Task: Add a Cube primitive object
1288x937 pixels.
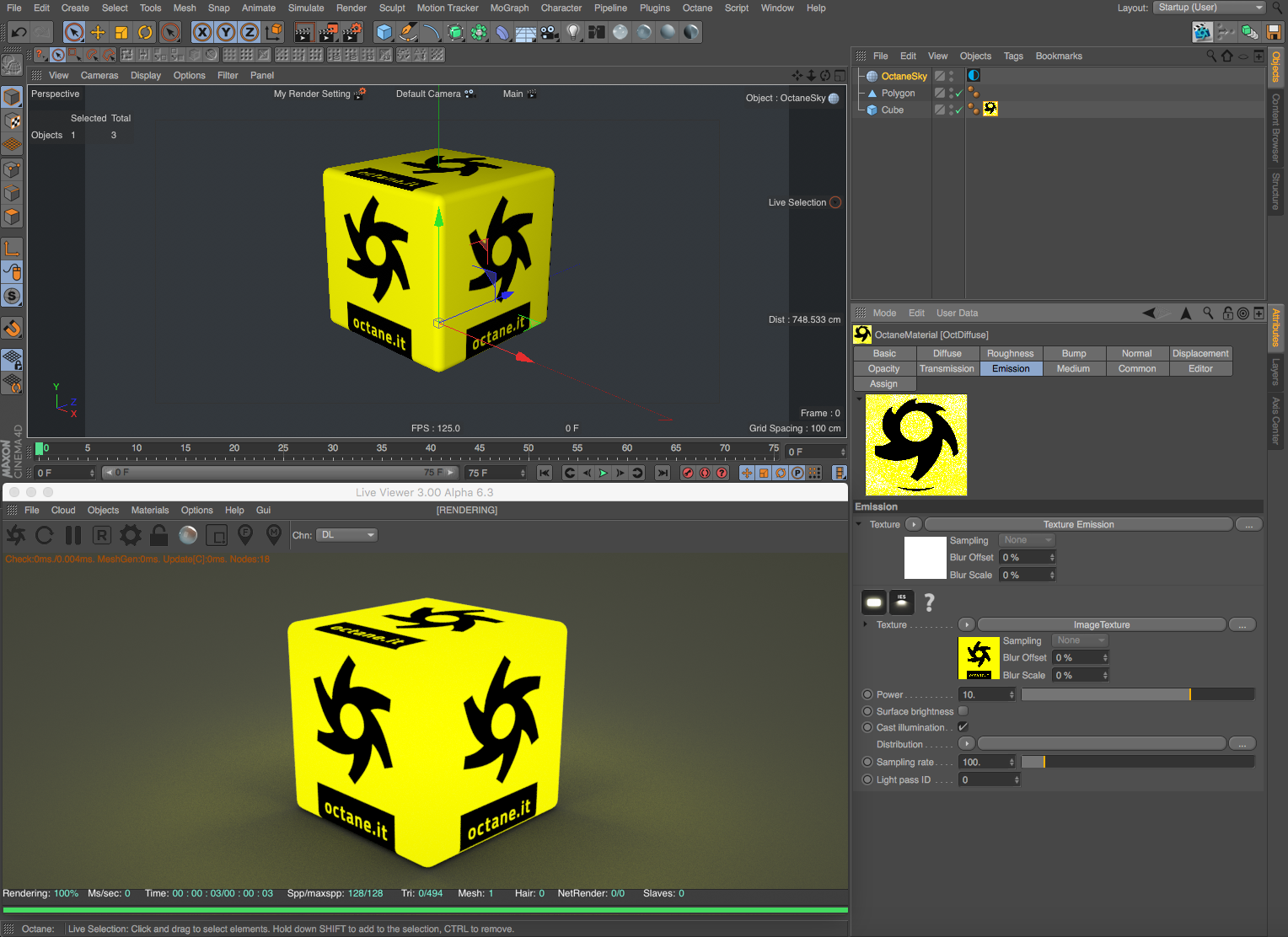Action: [x=384, y=33]
